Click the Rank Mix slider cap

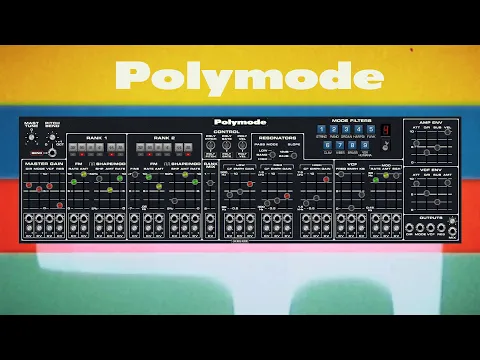210,183
